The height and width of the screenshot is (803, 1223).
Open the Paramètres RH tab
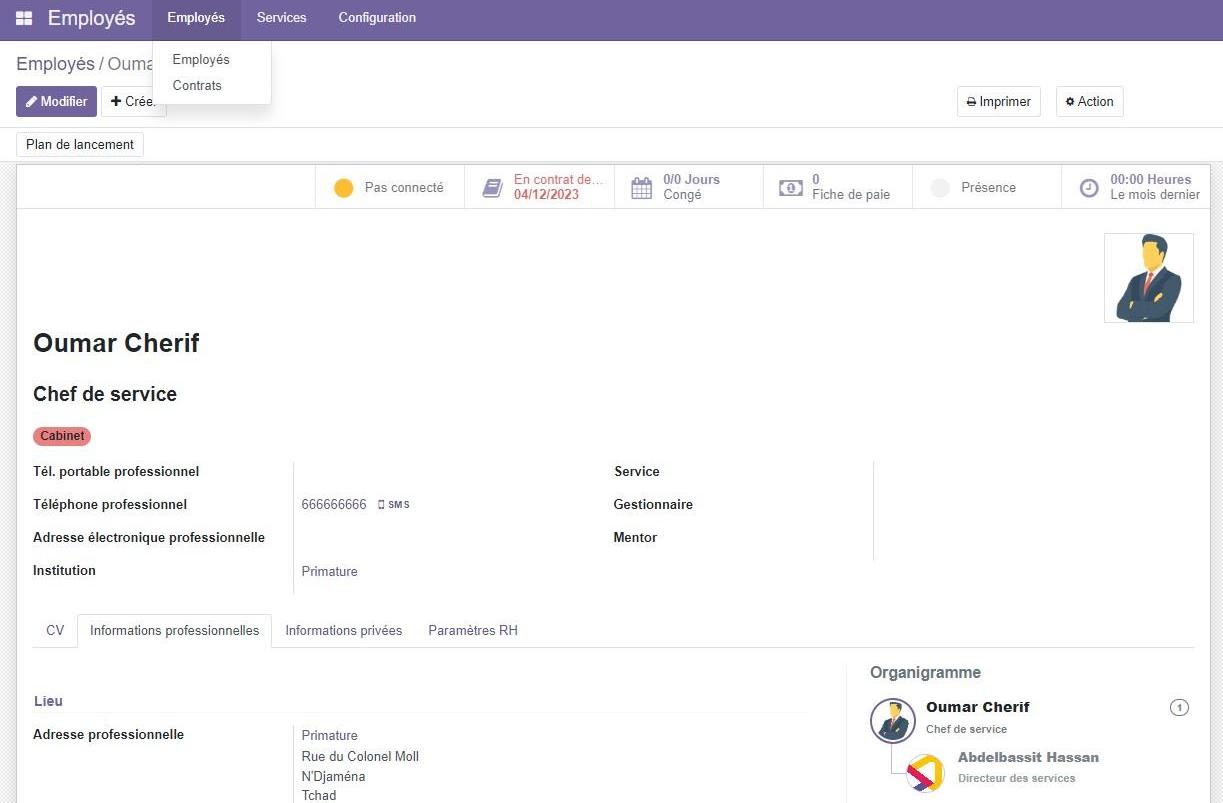[472, 631]
